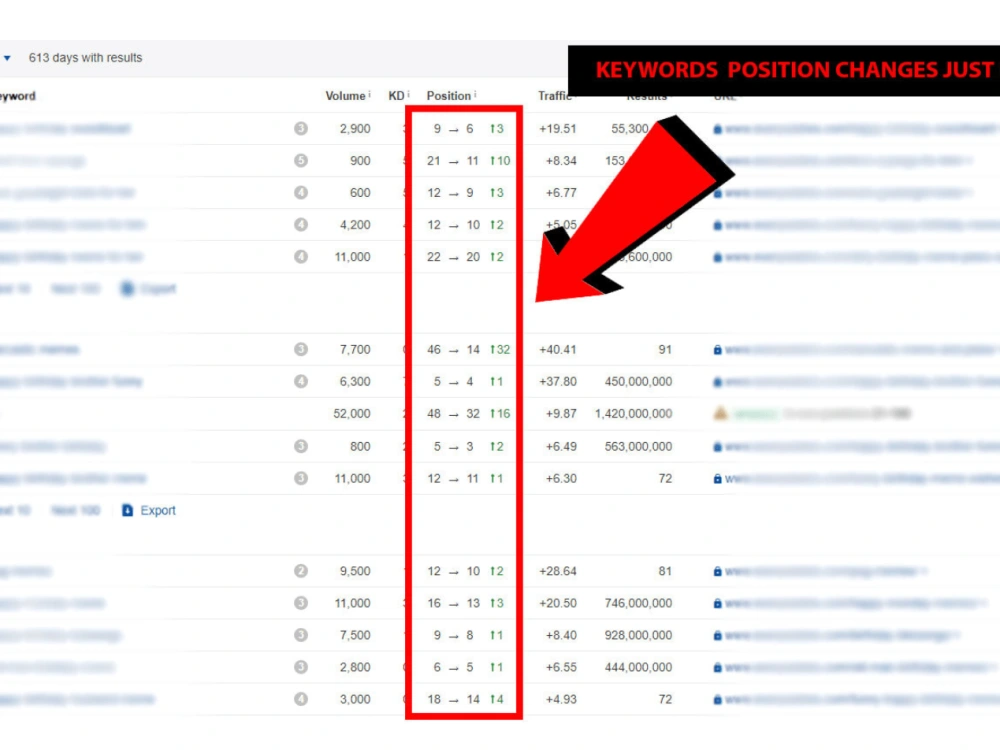The height and width of the screenshot is (750, 1000).
Task: Click the '55,300' results value
Action: click(629, 129)
